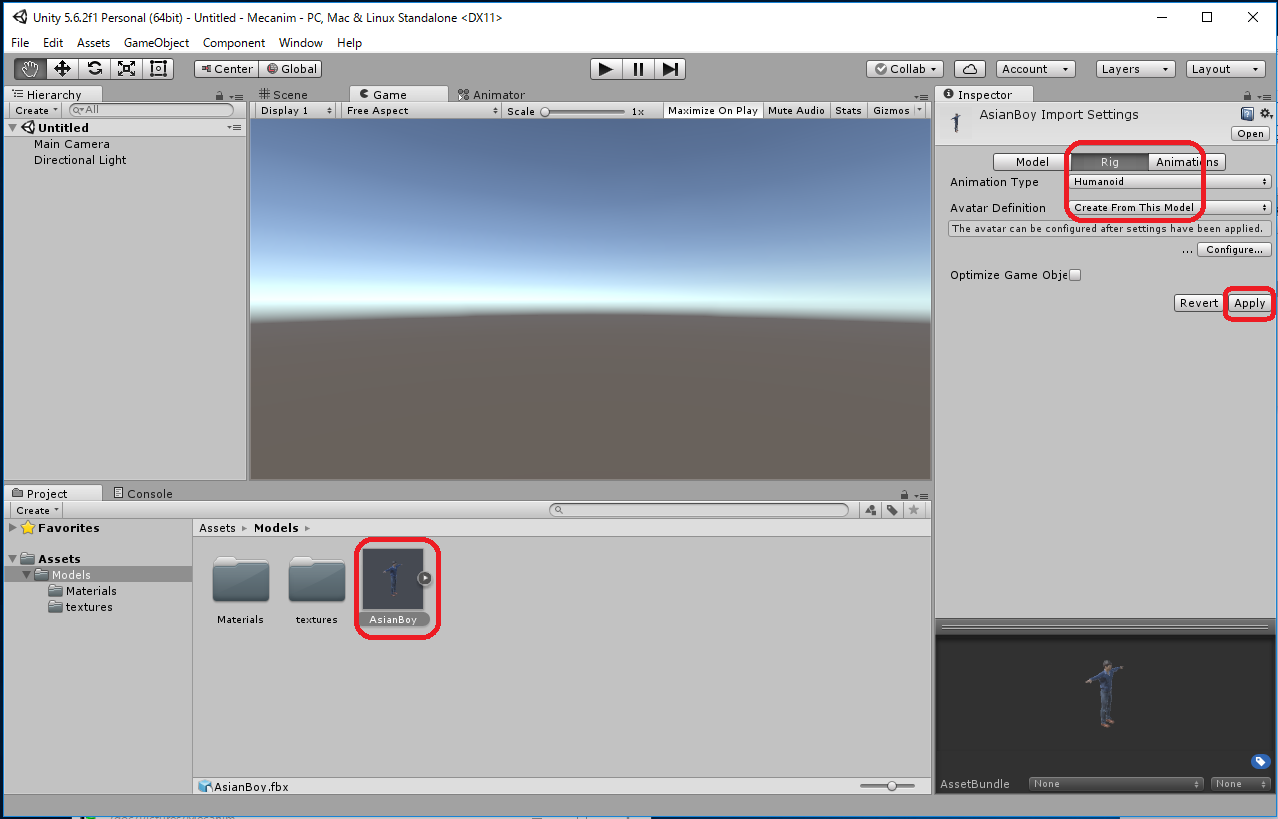Switch to the Animations tab
The height and width of the screenshot is (819, 1278).
point(1186,162)
